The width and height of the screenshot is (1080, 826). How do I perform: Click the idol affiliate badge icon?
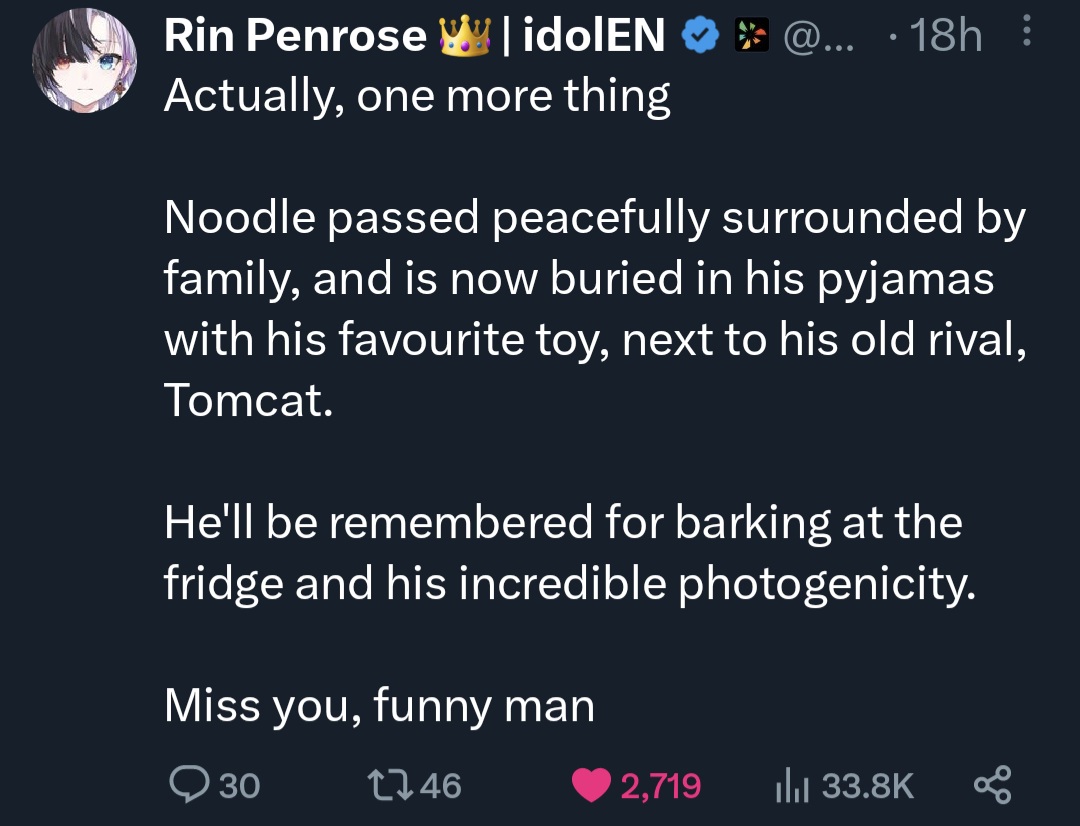tap(751, 36)
